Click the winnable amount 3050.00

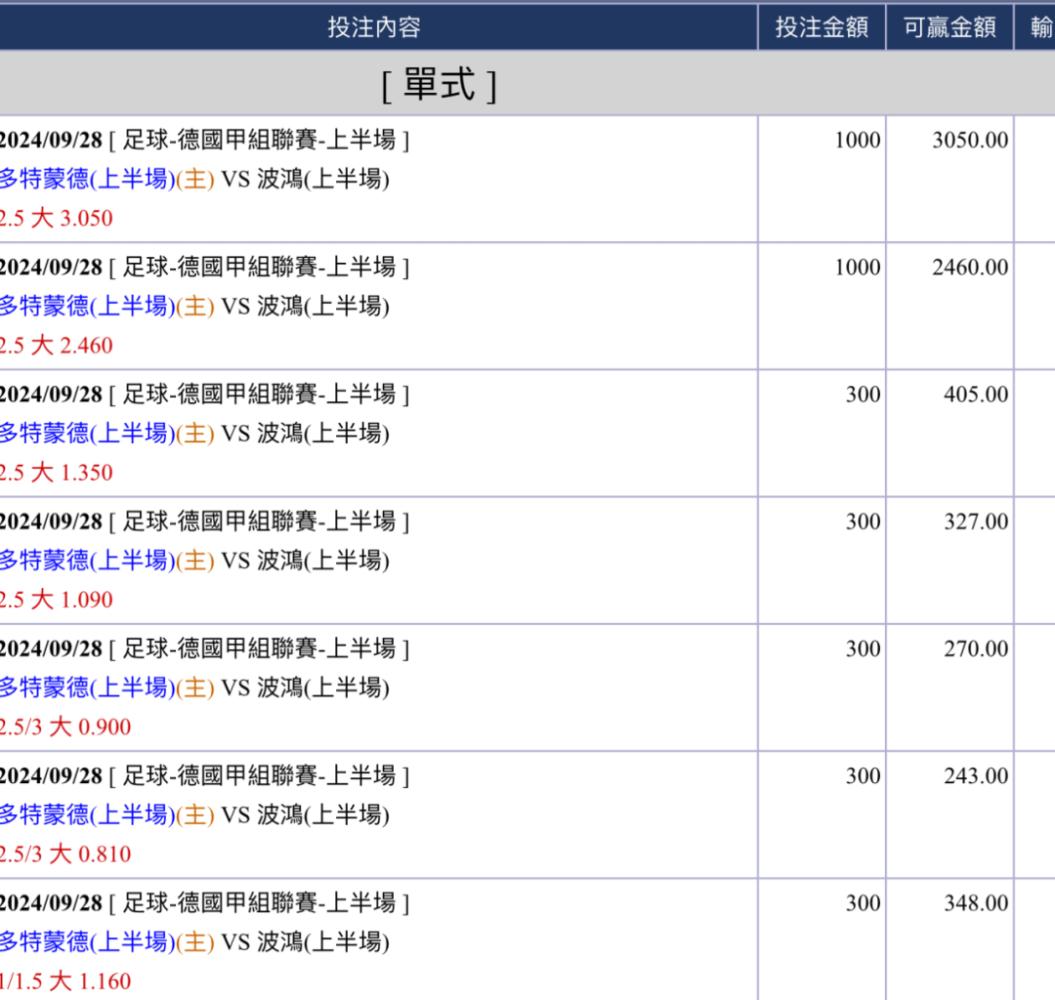970,140
